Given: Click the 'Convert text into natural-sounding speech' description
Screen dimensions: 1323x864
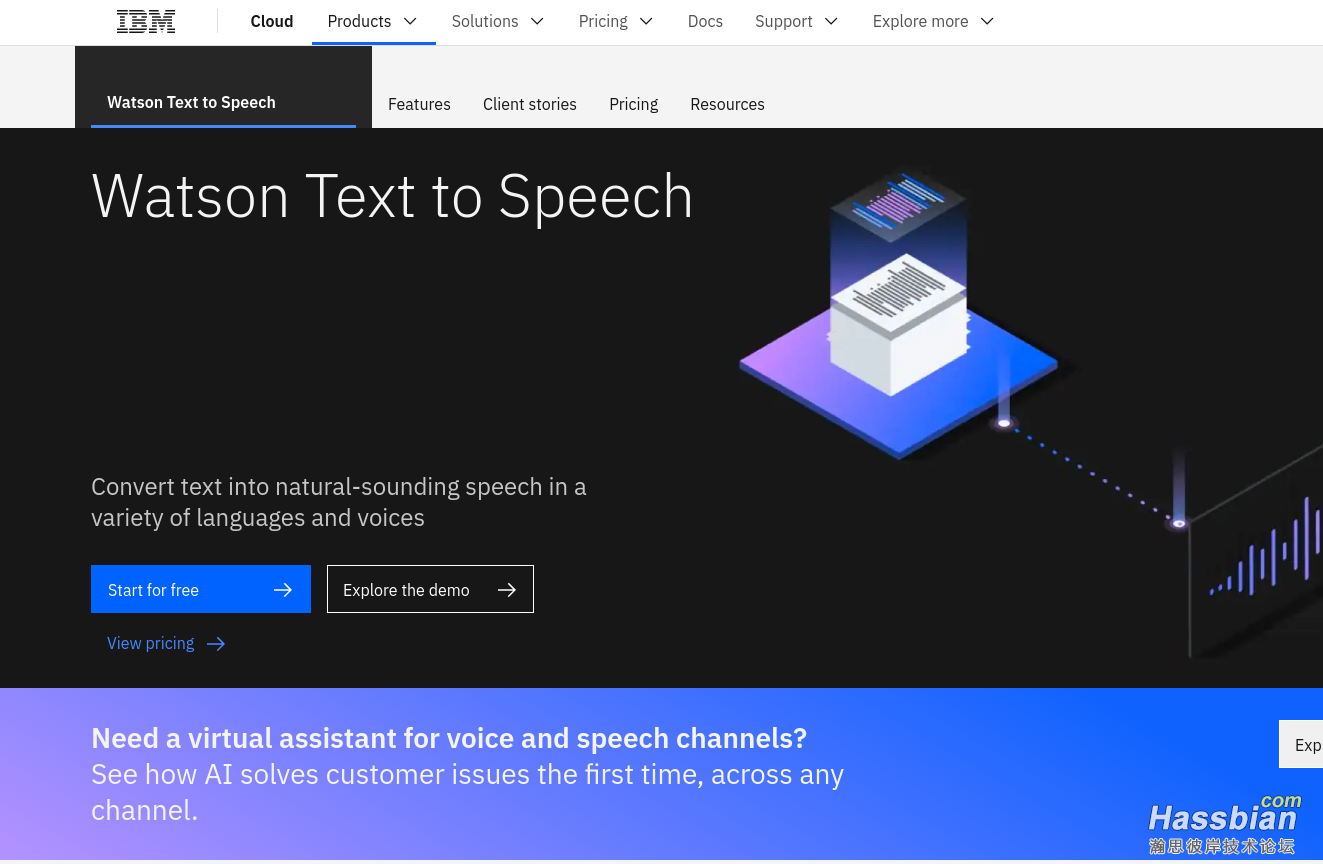Looking at the screenshot, I should click(339, 502).
